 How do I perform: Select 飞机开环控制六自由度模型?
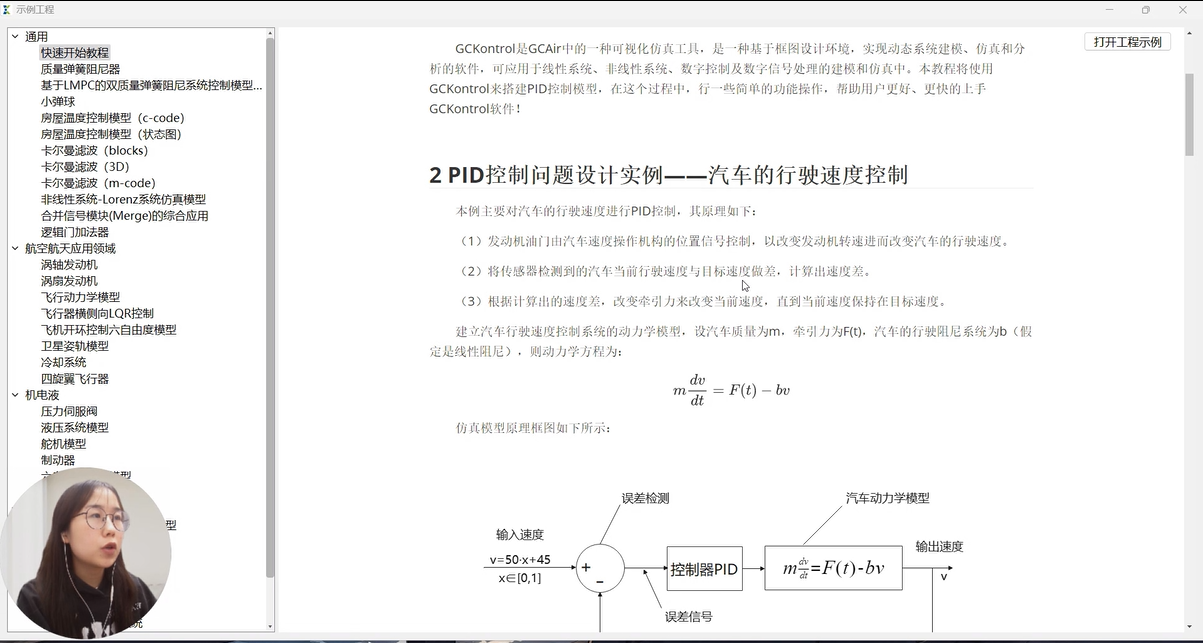(108, 330)
